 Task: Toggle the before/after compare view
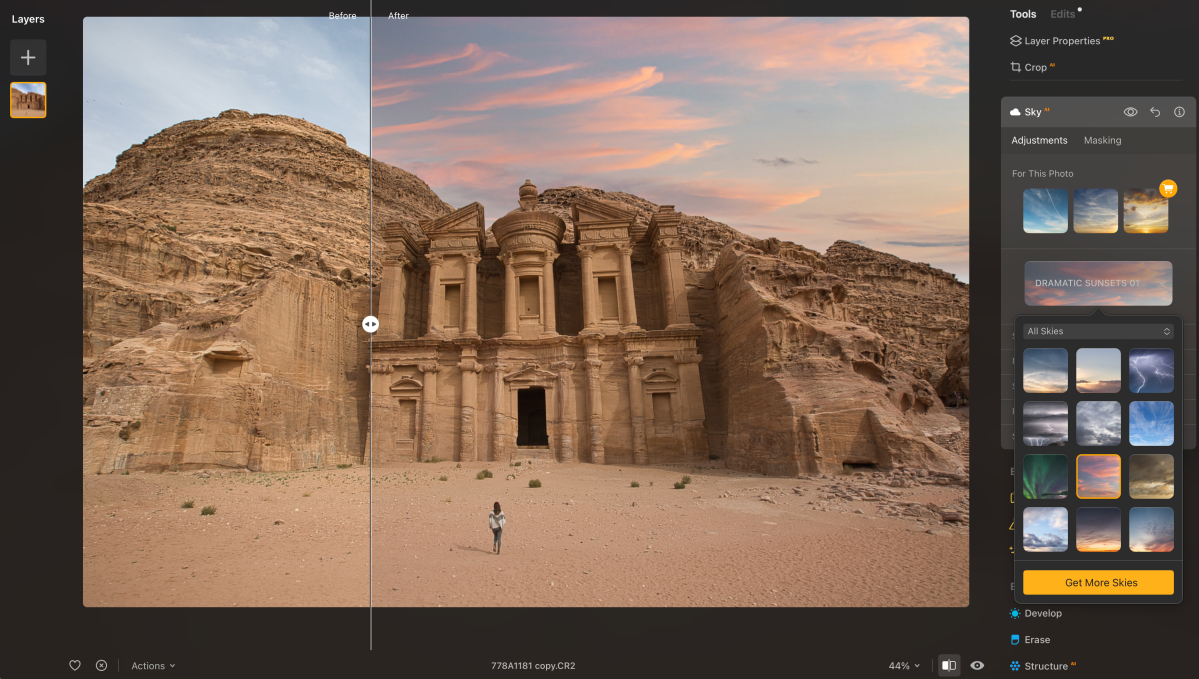[948, 665]
